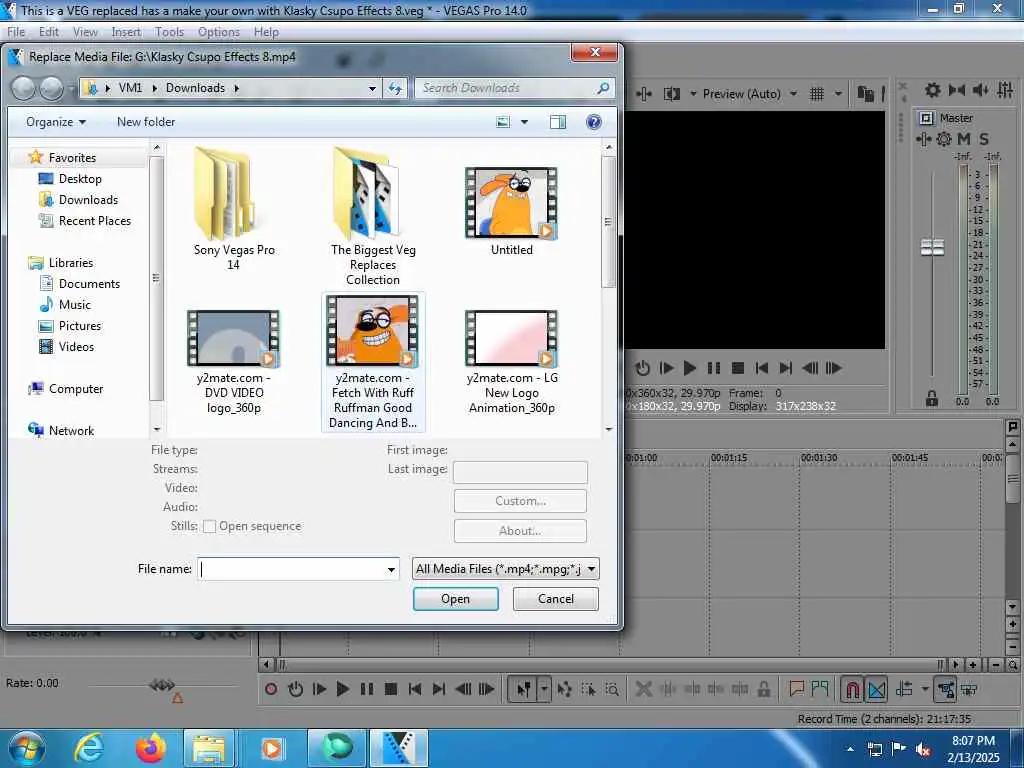This screenshot has height=768, width=1024.
Task: Open the View menu
Action: click(x=85, y=32)
